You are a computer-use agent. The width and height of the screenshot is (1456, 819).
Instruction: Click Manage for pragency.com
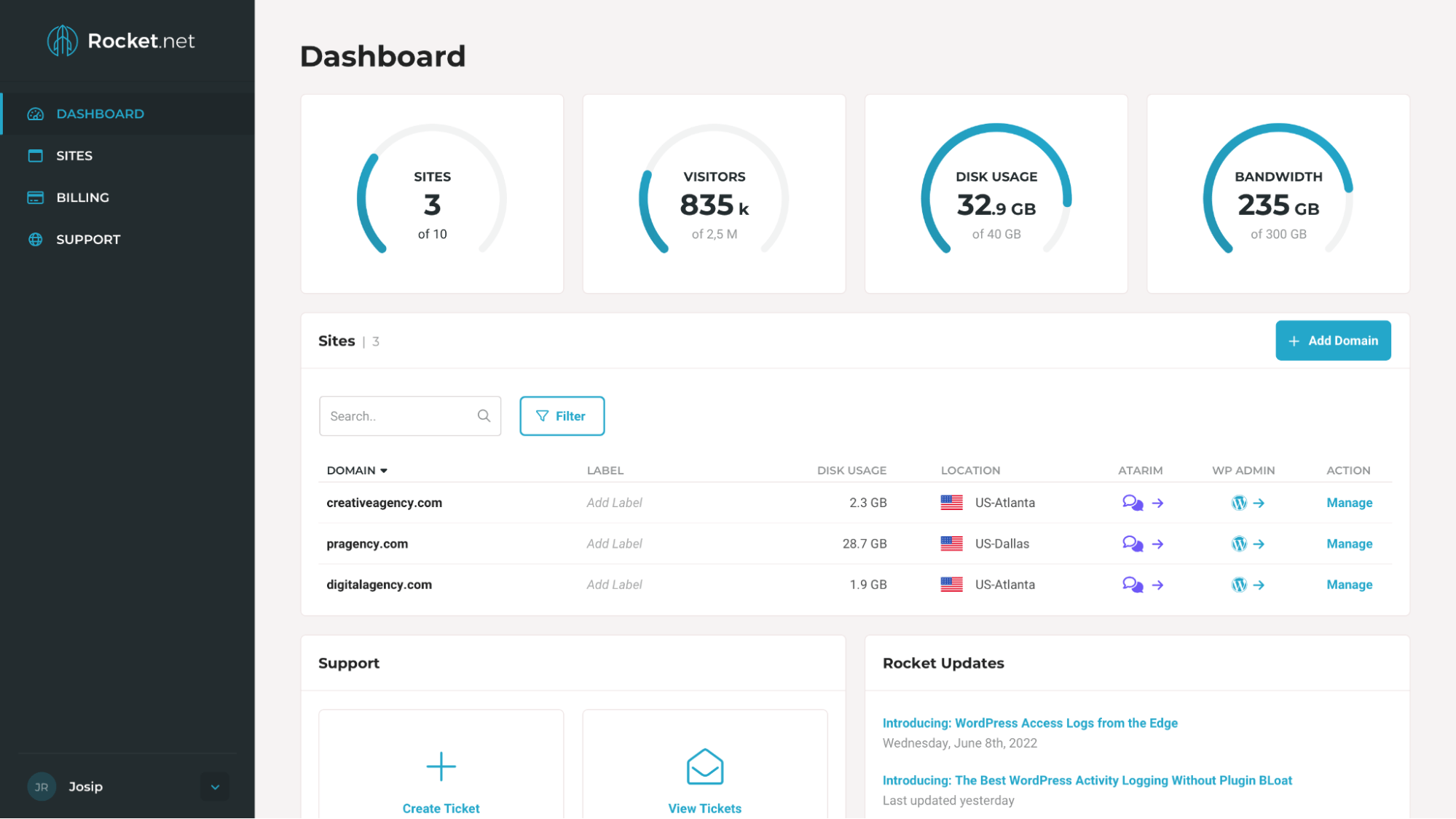(1349, 544)
